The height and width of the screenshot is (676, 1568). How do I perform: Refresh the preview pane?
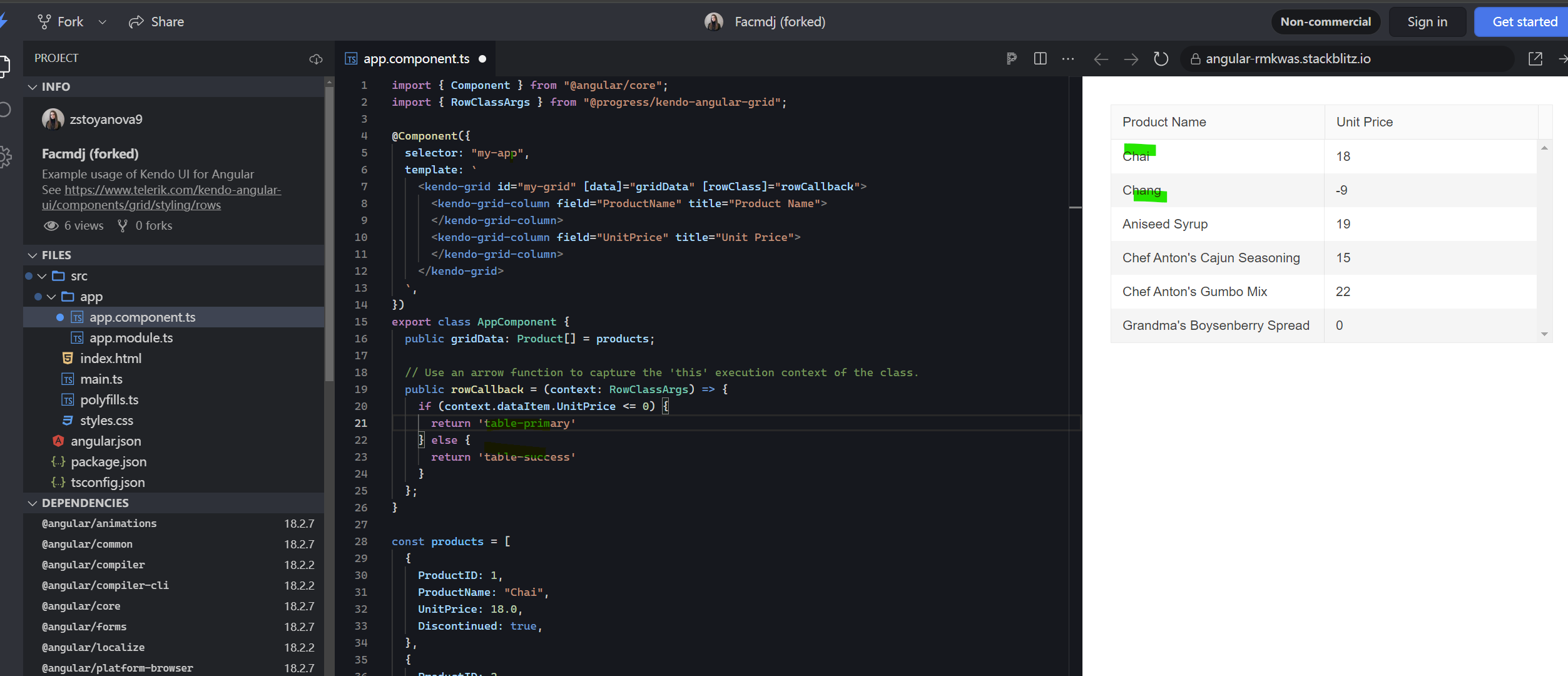(1161, 59)
